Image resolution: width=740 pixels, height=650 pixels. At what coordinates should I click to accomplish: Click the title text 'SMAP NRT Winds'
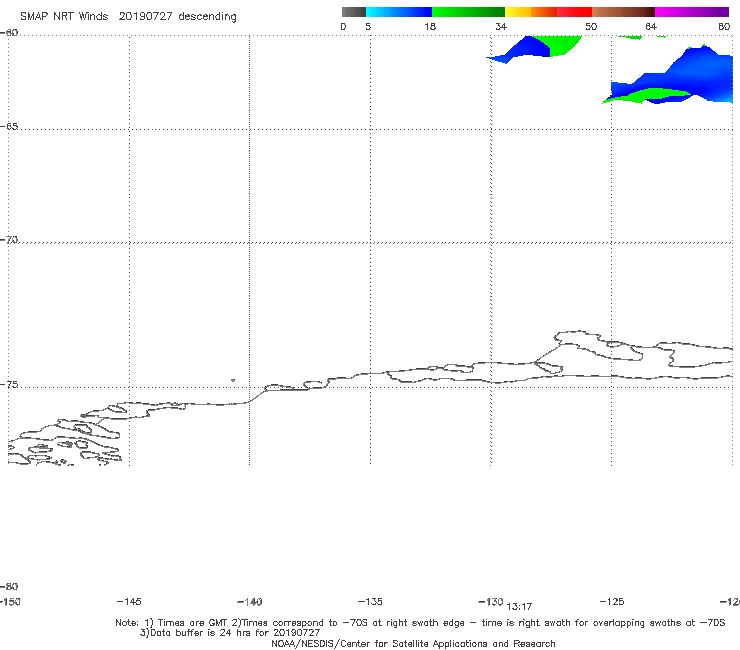pos(64,16)
